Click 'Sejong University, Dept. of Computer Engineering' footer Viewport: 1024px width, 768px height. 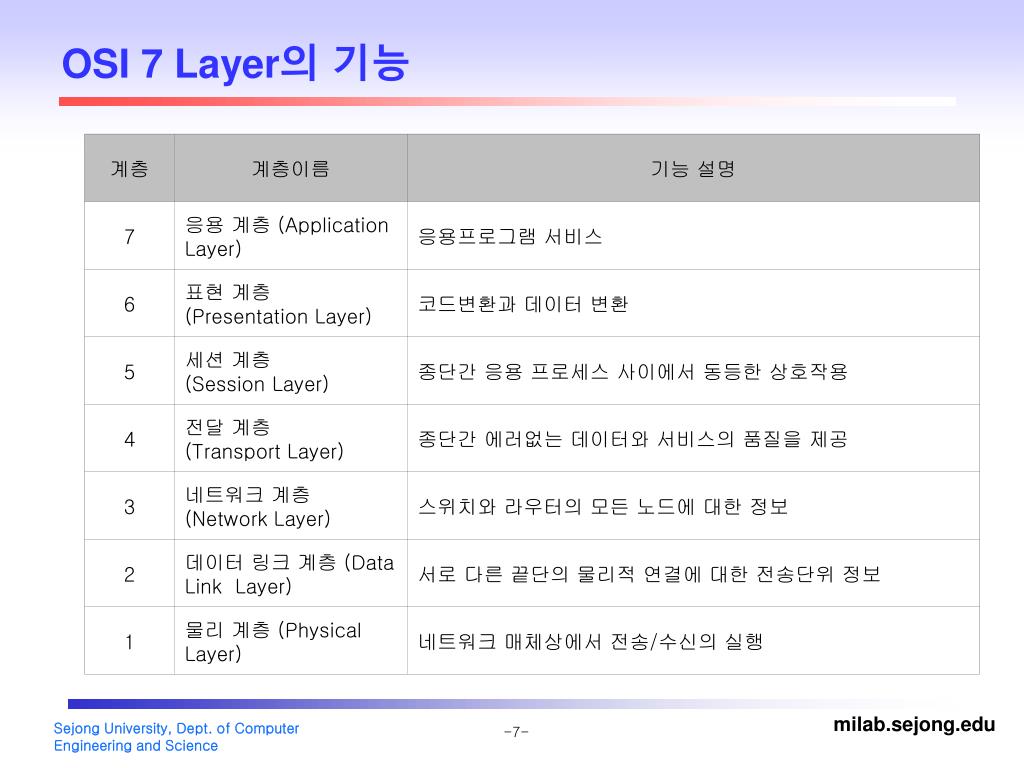(176, 737)
